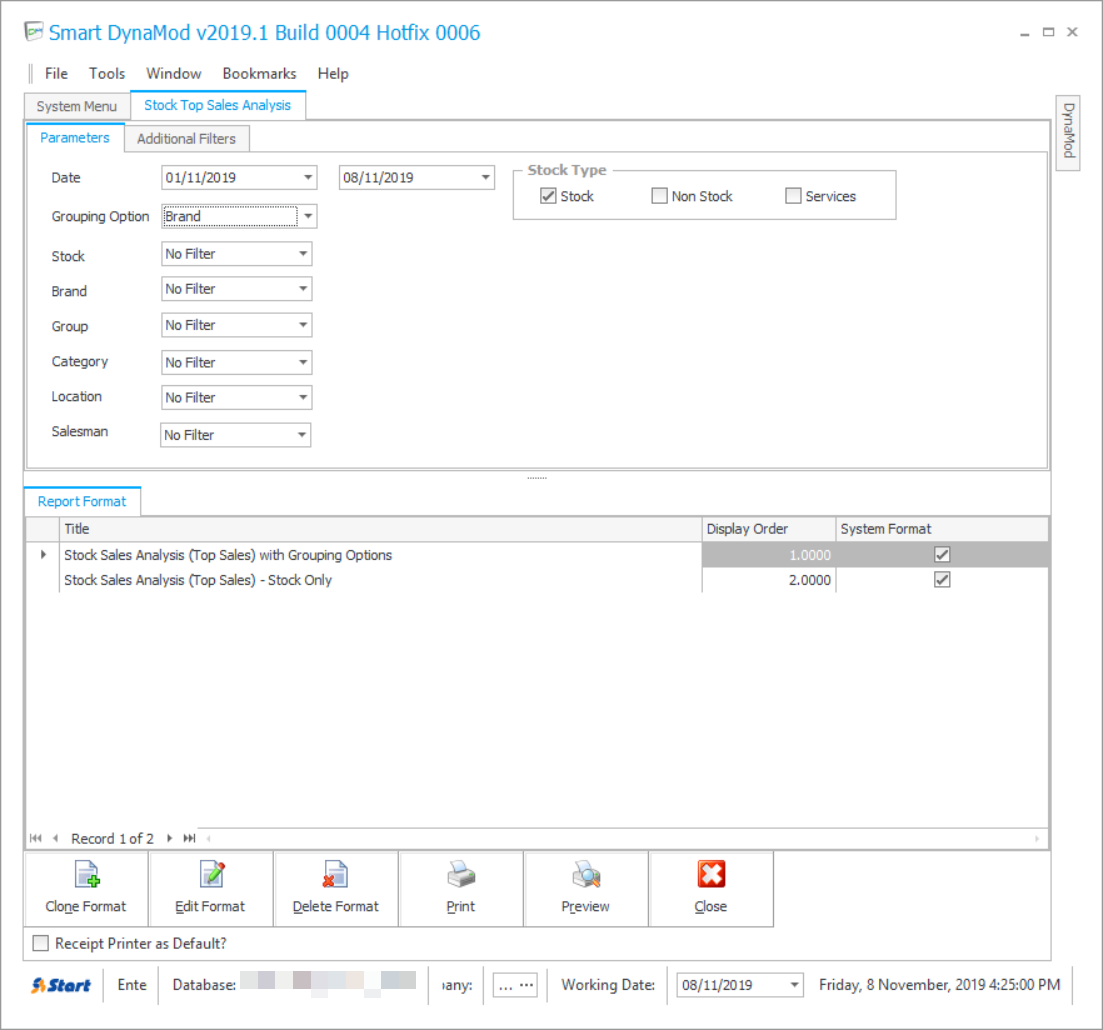Viewport: 1103px width, 1030px height.
Task: Open the File menu
Action: 56,73
